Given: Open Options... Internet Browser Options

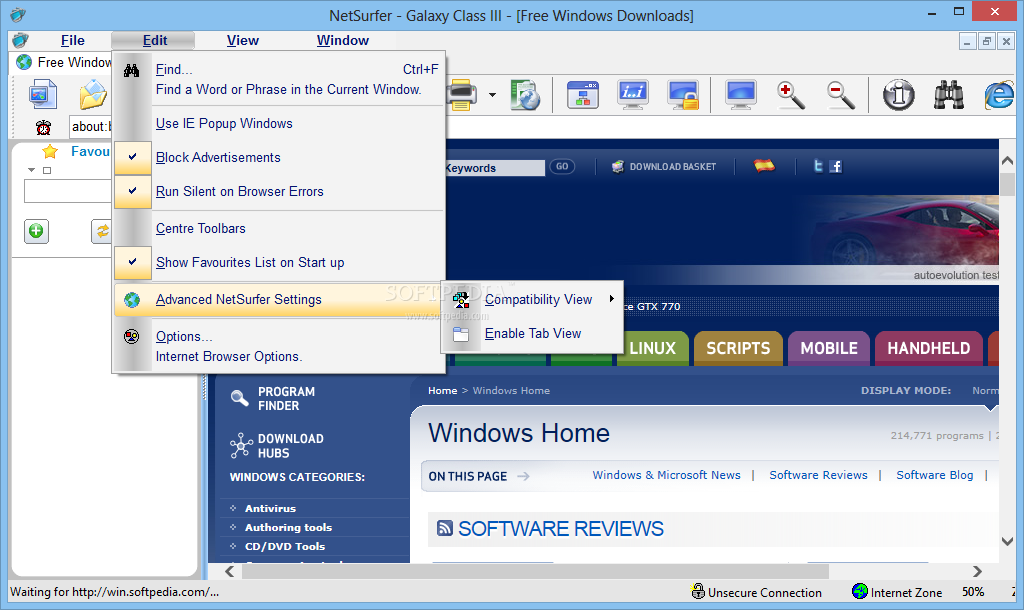Looking at the screenshot, I should pos(280,346).
